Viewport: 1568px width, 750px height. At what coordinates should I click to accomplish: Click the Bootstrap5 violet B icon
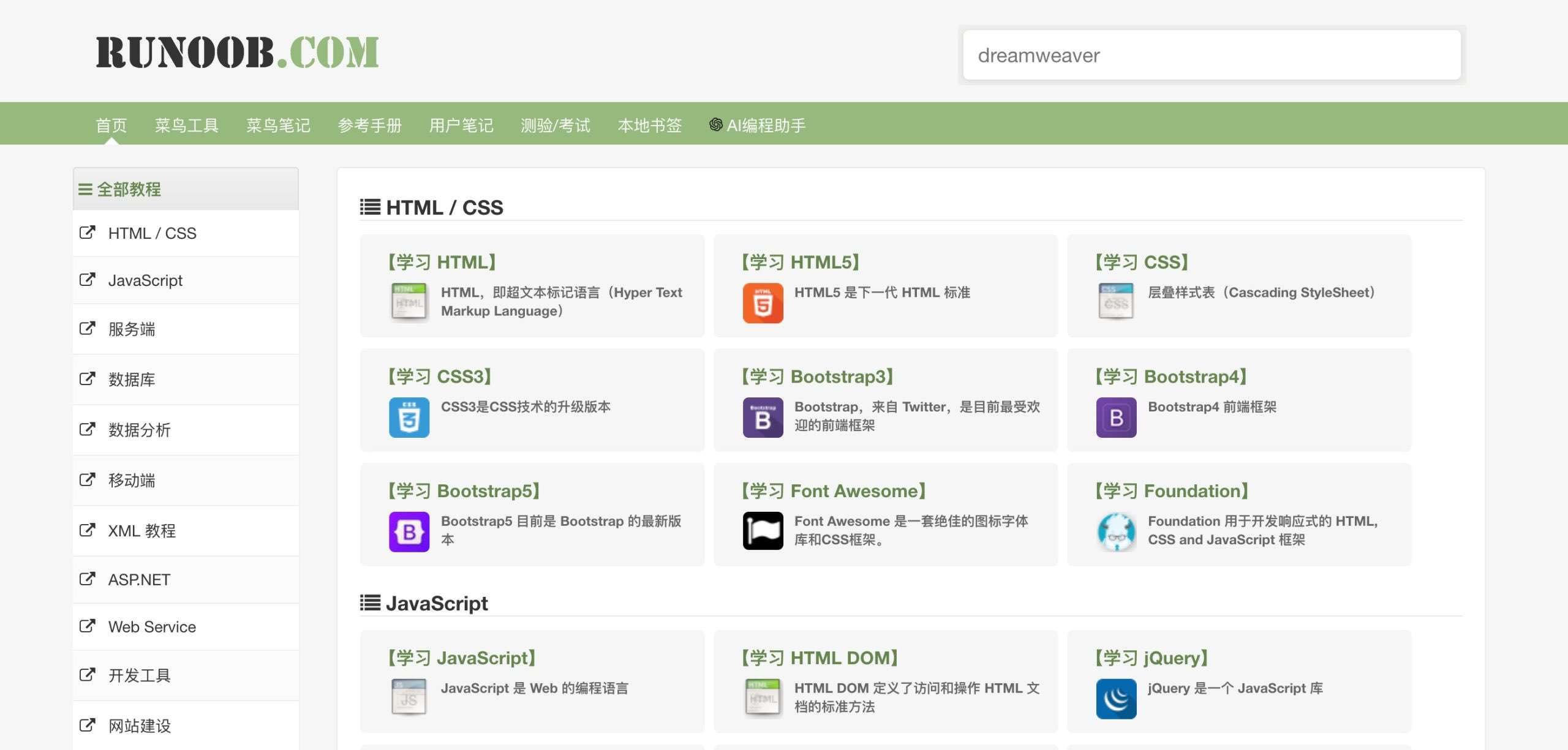pyautogui.click(x=409, y=531)
